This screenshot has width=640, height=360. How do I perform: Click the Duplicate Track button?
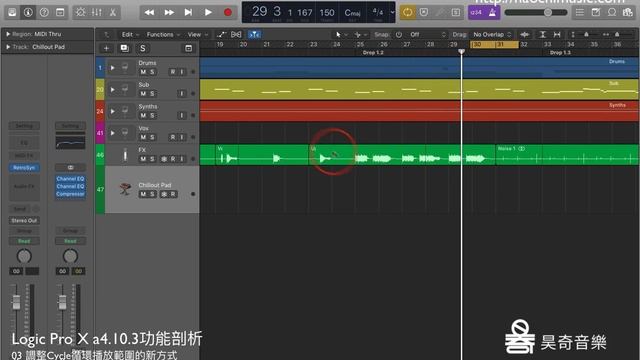124,49
